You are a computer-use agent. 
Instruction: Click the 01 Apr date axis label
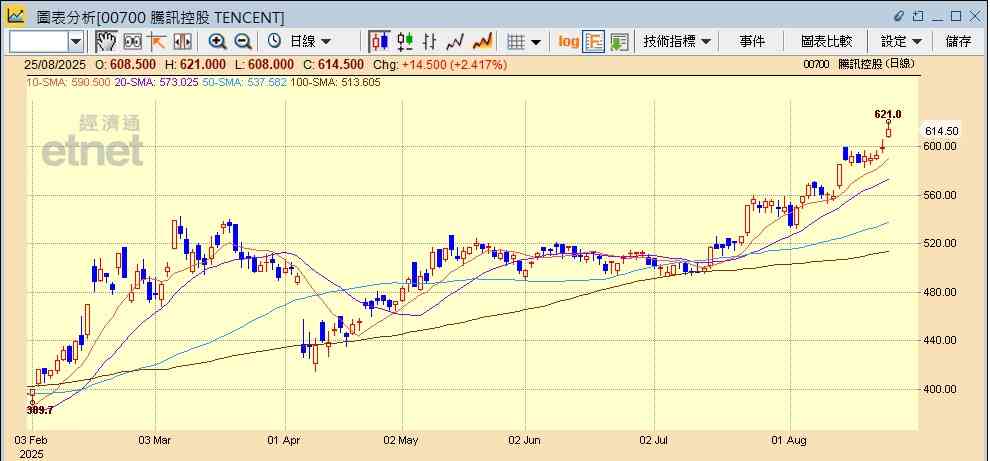pyautogui.click(x=285, y=440)
